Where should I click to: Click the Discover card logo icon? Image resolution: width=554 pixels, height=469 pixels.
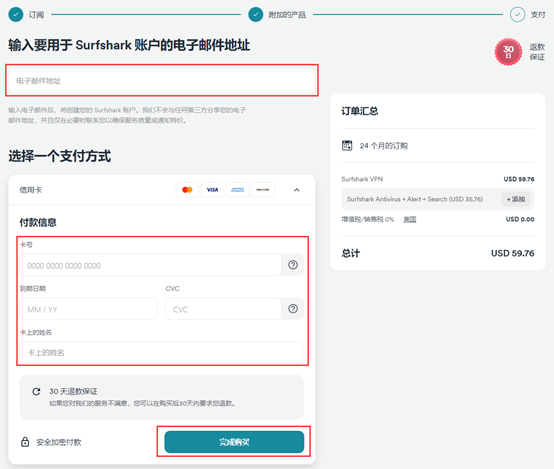263,190
